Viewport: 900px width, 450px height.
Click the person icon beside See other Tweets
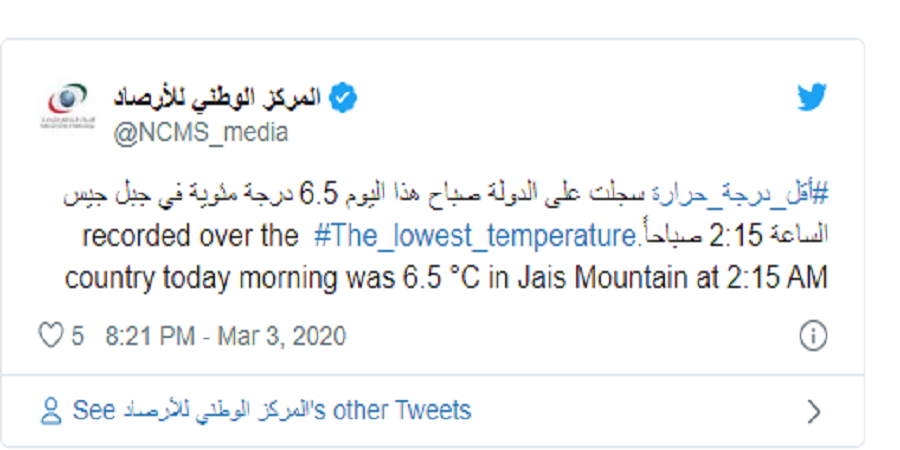point(51,411)
